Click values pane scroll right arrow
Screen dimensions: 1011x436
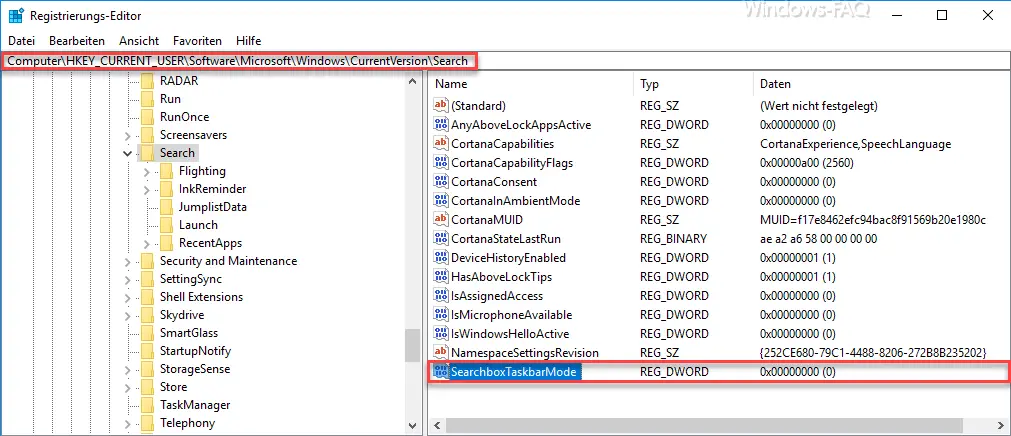tap(1003, 426)
